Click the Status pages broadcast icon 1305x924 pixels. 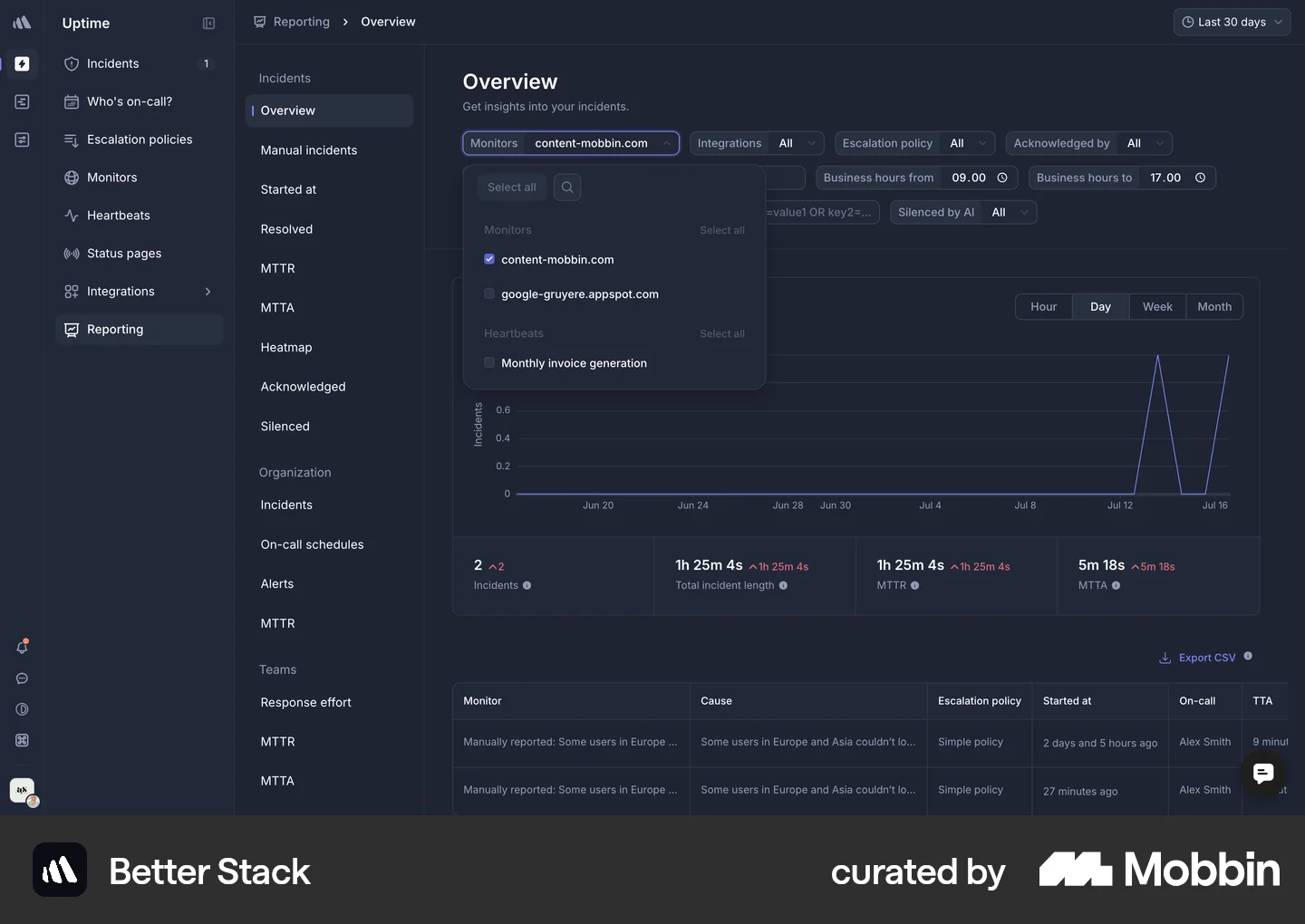point(72,254)
